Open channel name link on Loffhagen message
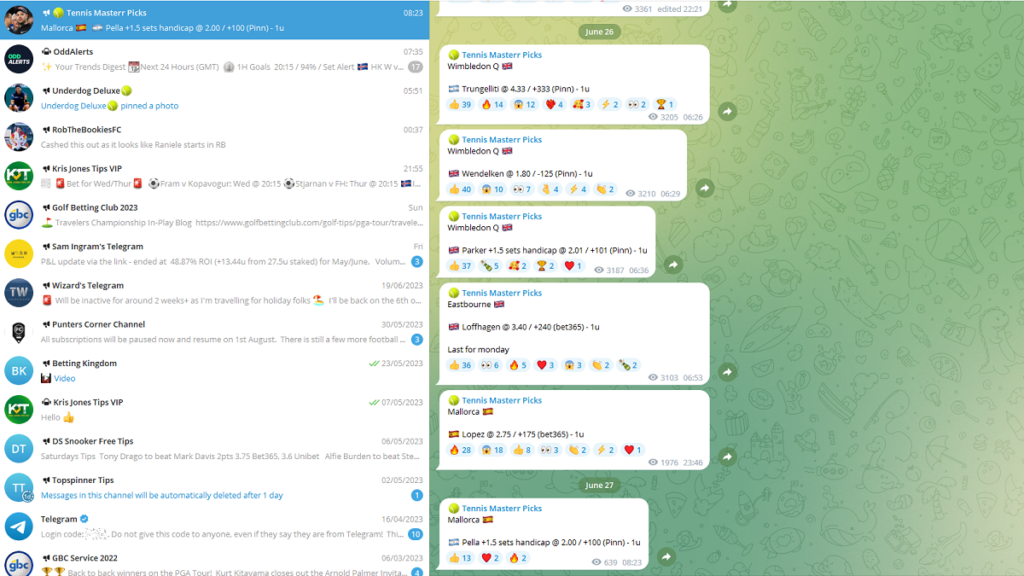1024x576 pixels. click(x=502, y=293)
